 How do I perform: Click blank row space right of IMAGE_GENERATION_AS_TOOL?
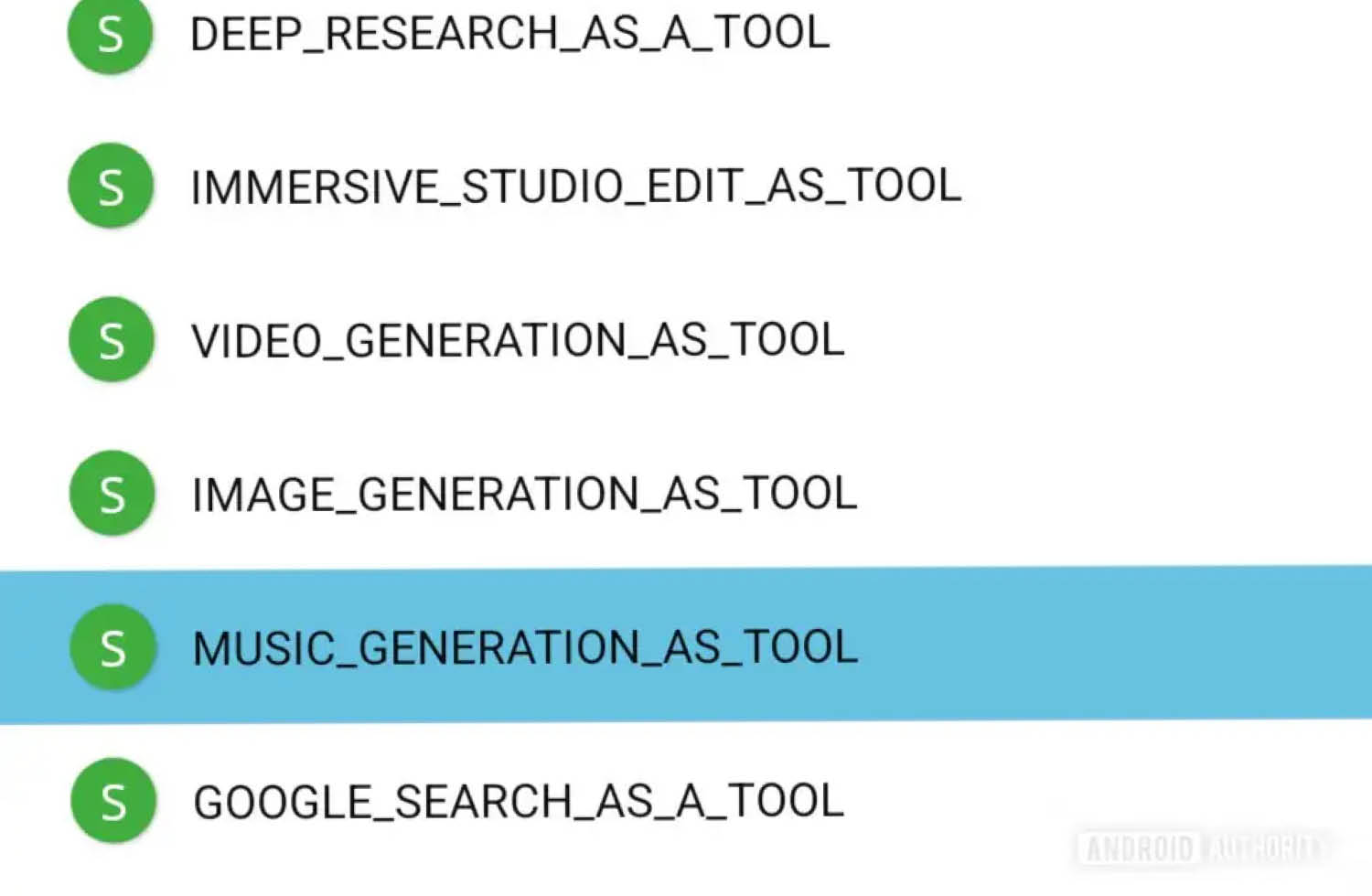(1098, 494)
